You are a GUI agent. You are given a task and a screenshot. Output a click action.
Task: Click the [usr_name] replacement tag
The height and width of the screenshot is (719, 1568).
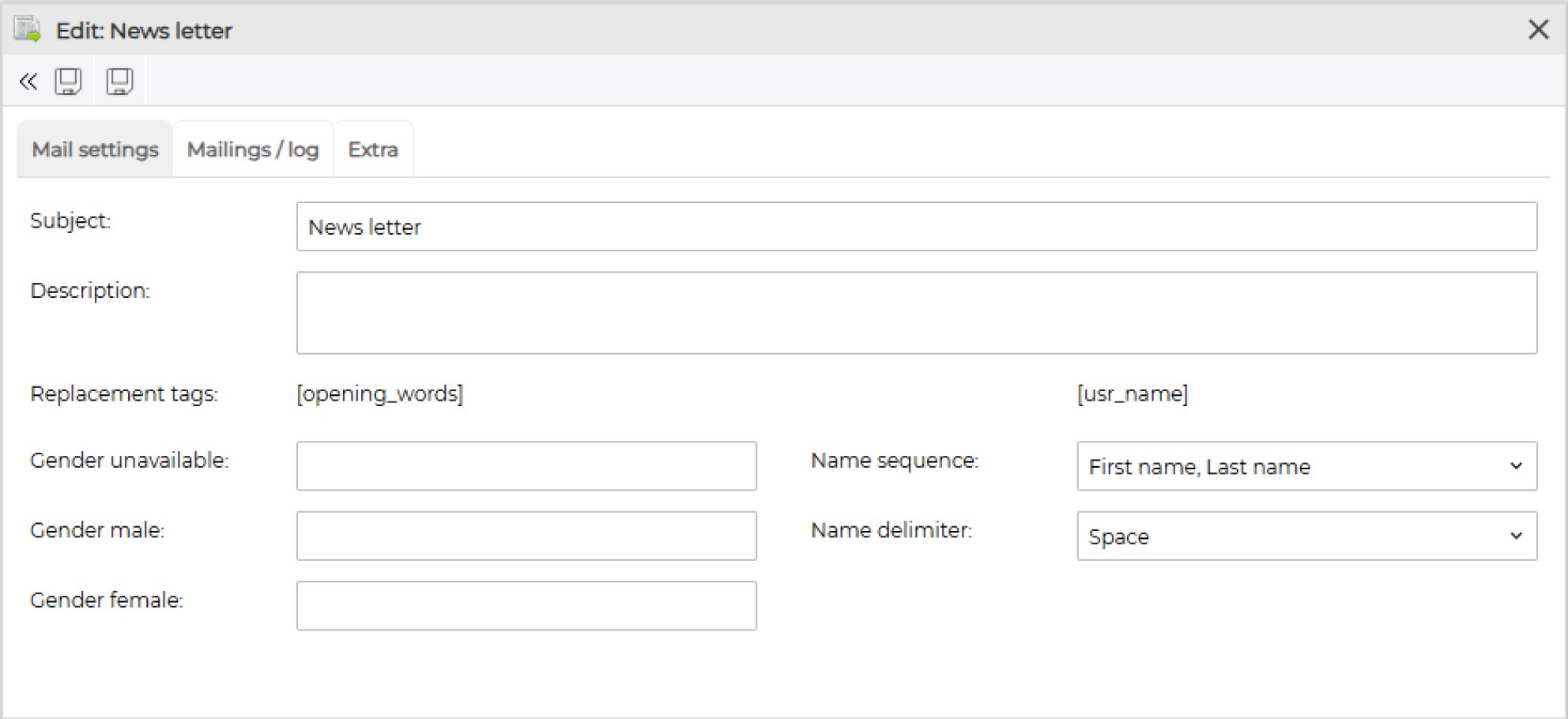(1132, 393)
